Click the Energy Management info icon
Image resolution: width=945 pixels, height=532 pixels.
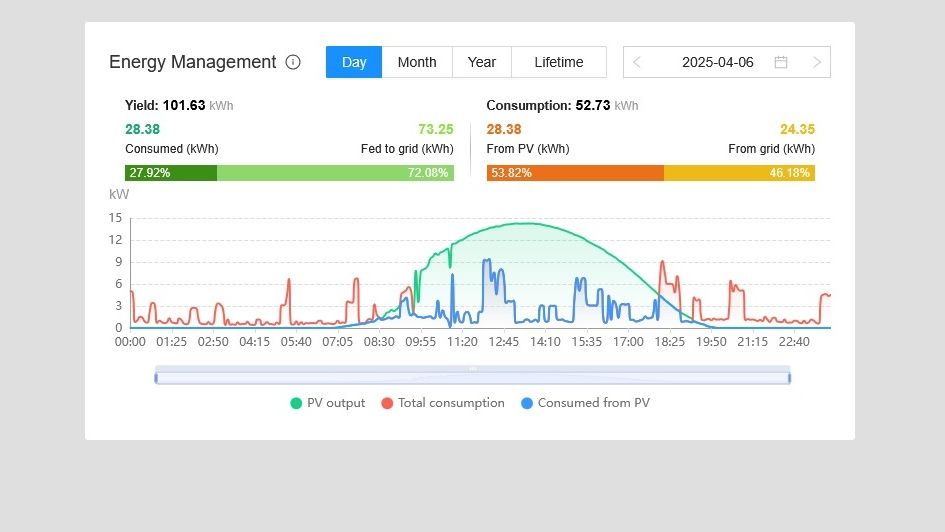(x=293, y=62)
